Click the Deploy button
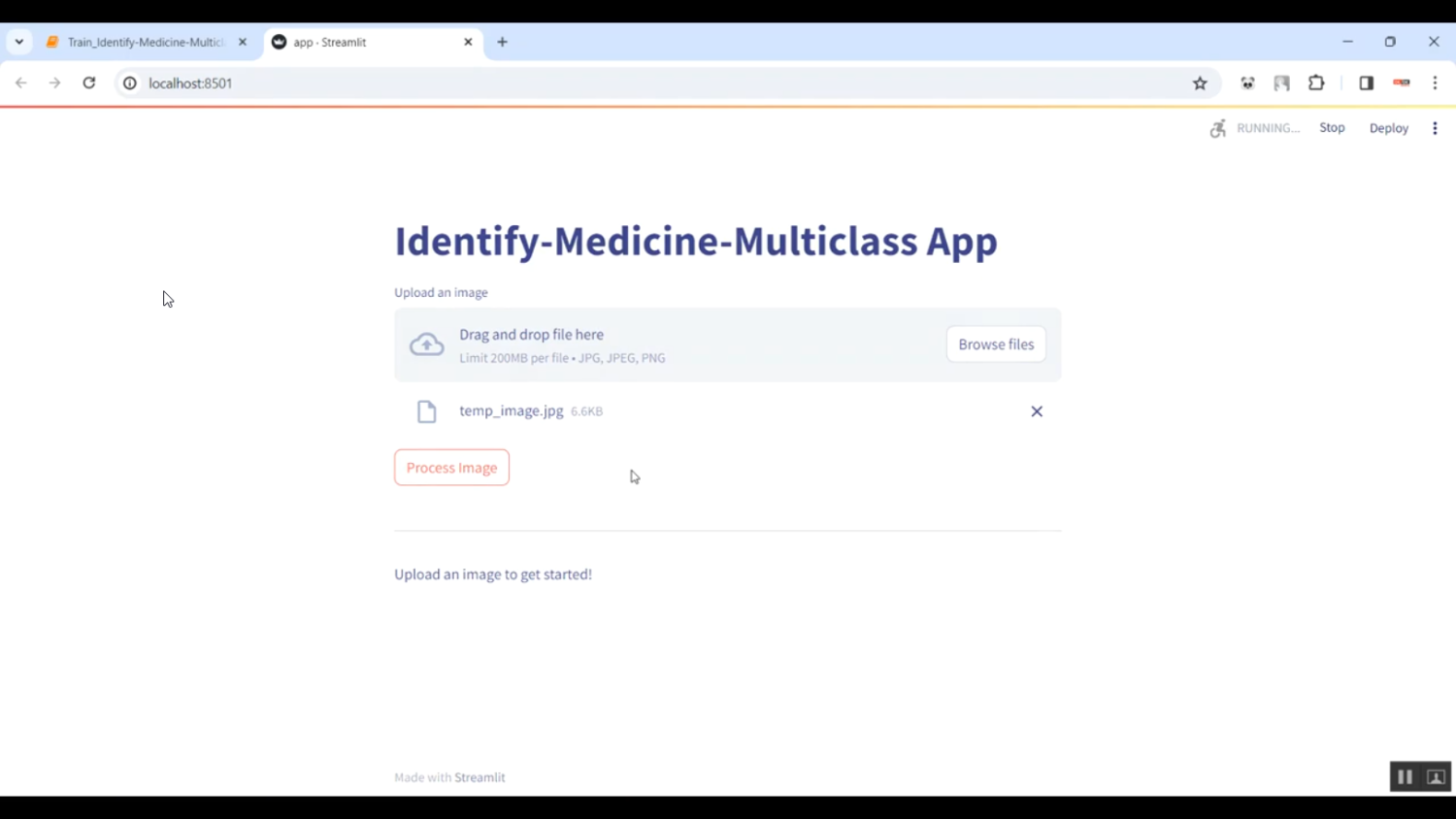Viewport: 1456px width, 819px height. coord(1388,128)
